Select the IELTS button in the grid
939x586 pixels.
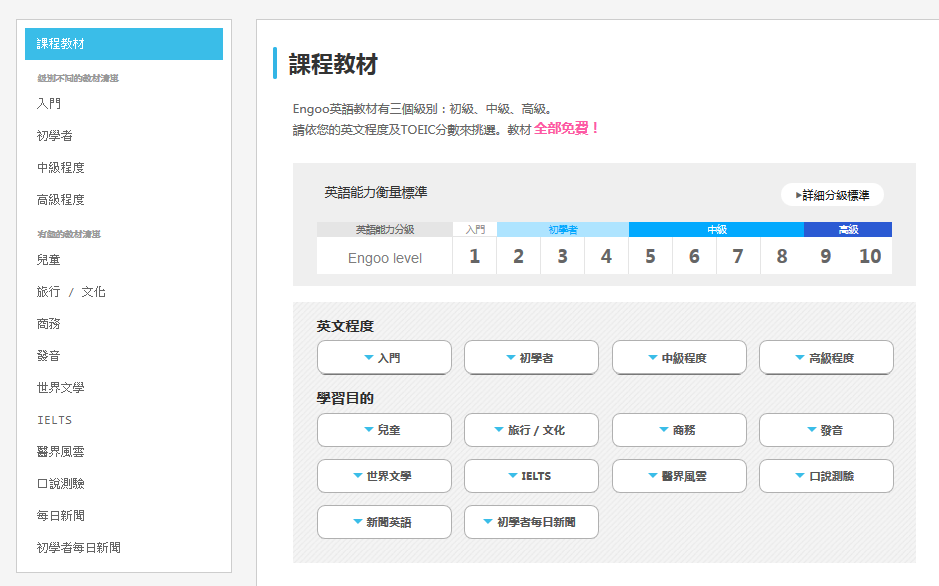point(531,476)
